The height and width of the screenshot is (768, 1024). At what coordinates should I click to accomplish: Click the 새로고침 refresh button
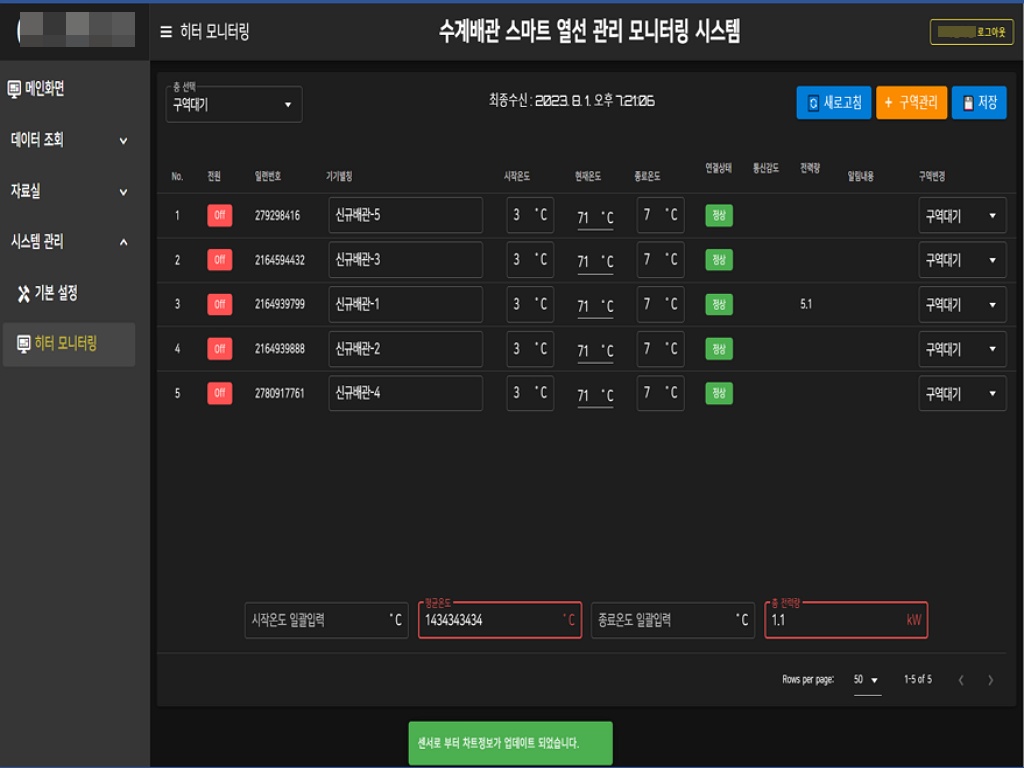pyautogui.click(x=833, y=103)
